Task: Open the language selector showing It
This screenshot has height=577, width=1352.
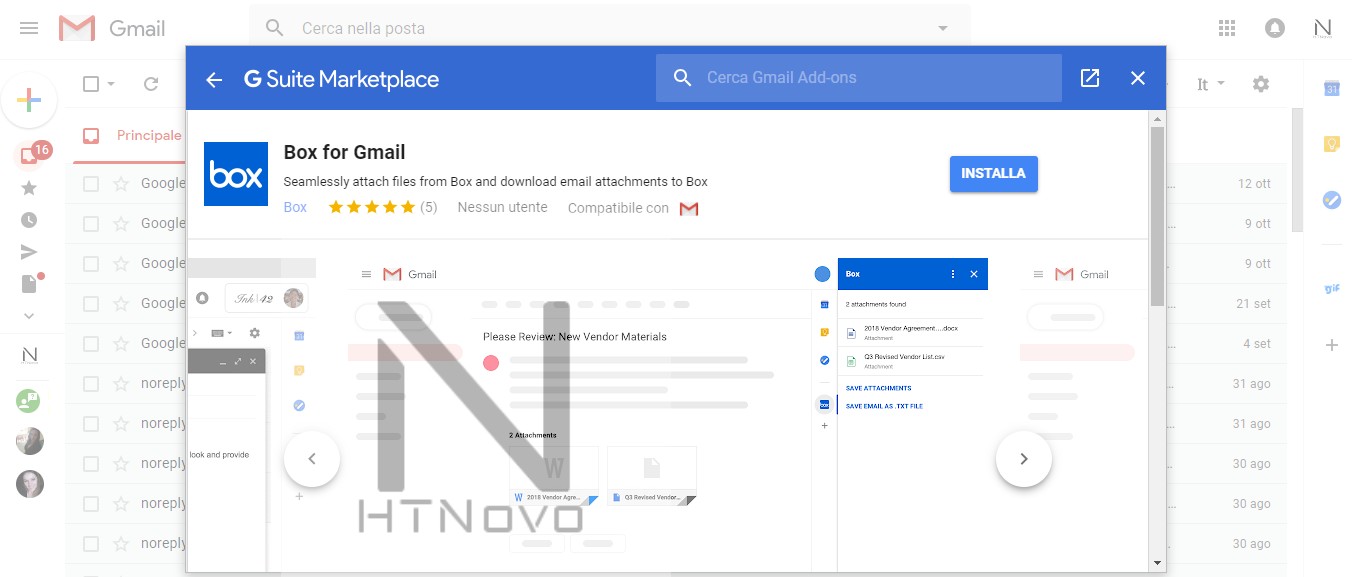Action: 1205,84
